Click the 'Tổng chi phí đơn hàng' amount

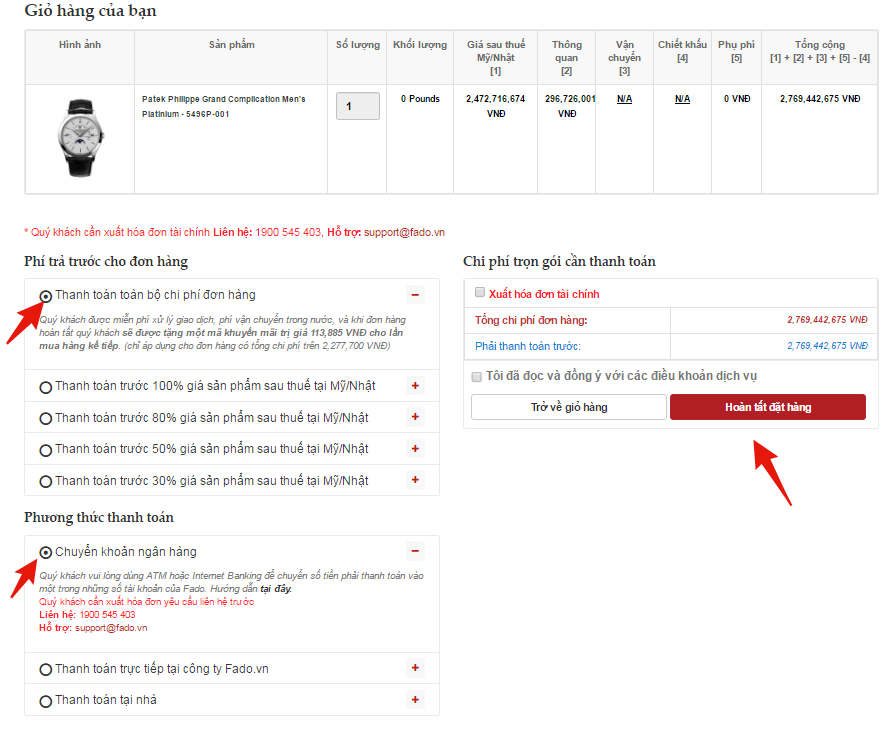[827, 320]
